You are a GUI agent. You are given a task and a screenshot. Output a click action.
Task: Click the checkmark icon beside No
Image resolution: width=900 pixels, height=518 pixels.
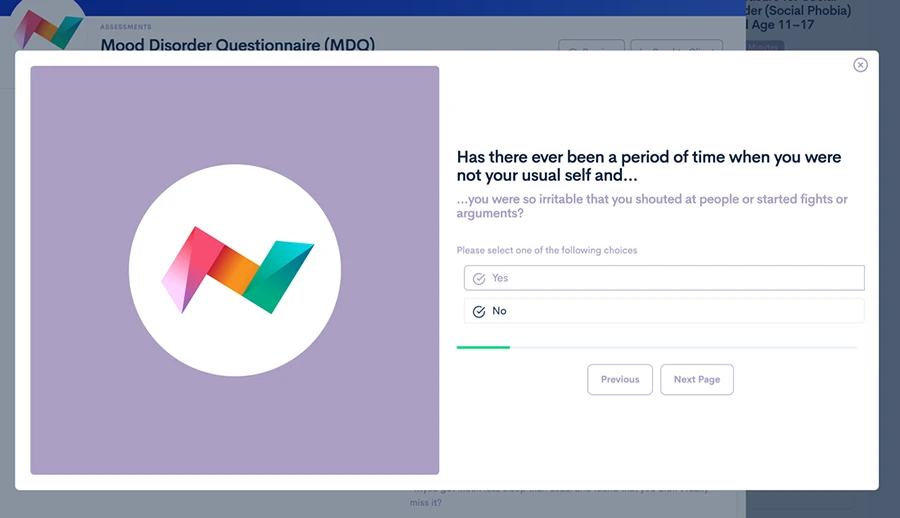point(479,311)
